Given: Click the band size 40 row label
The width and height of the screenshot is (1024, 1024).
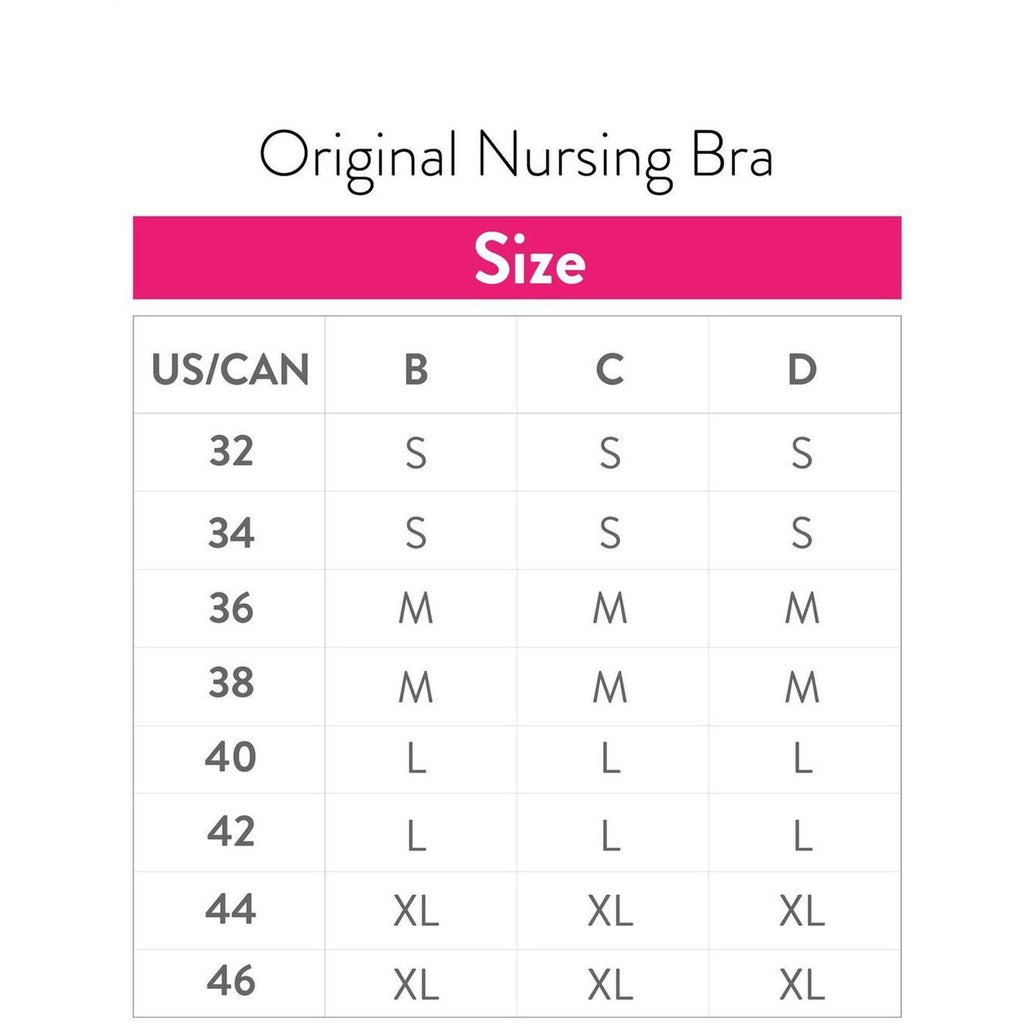Looking at the screenshot, I should pyautogui.click(x=231, y=758).
